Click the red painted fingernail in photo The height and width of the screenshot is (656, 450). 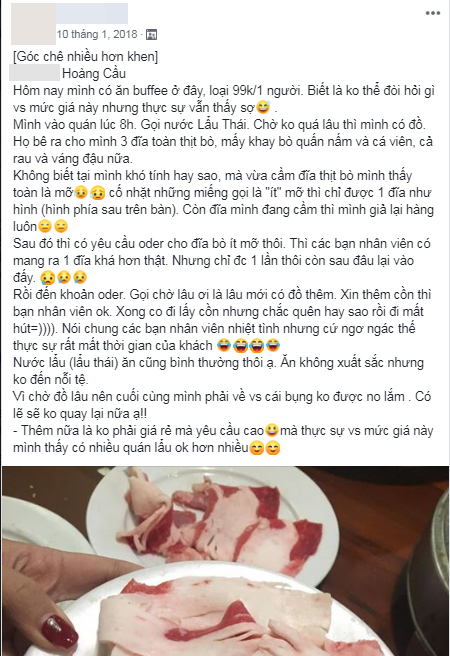pos(60,630)
